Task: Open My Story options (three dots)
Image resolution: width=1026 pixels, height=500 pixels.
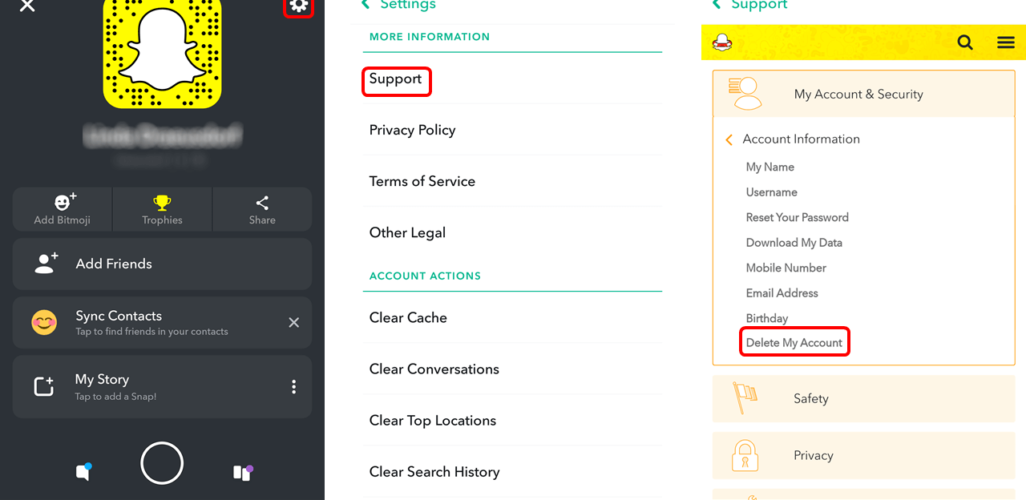Action: click(294, 386)
